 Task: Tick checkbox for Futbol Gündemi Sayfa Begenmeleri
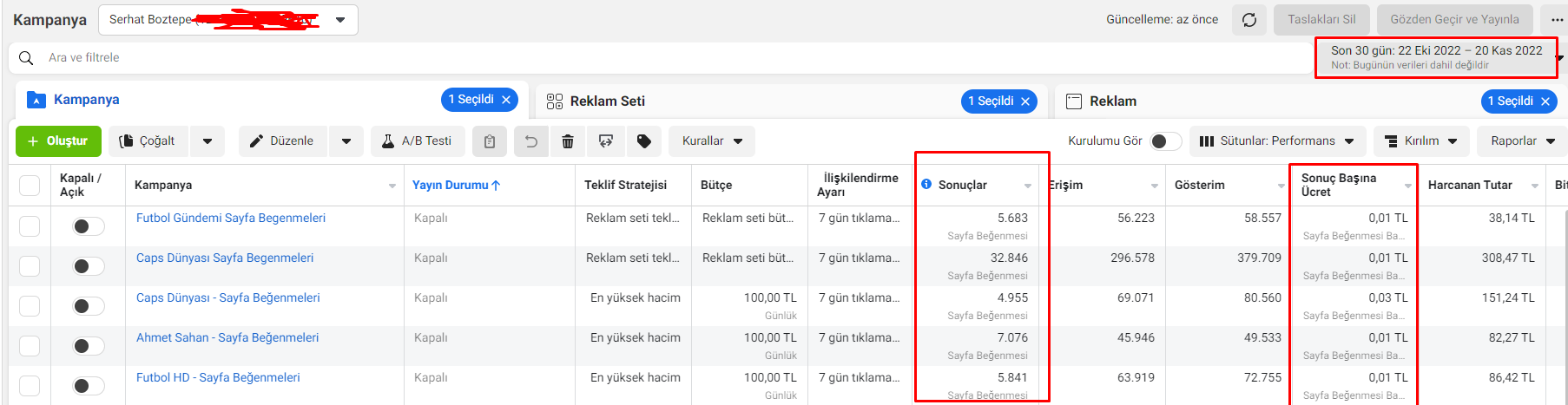(30, 226)
